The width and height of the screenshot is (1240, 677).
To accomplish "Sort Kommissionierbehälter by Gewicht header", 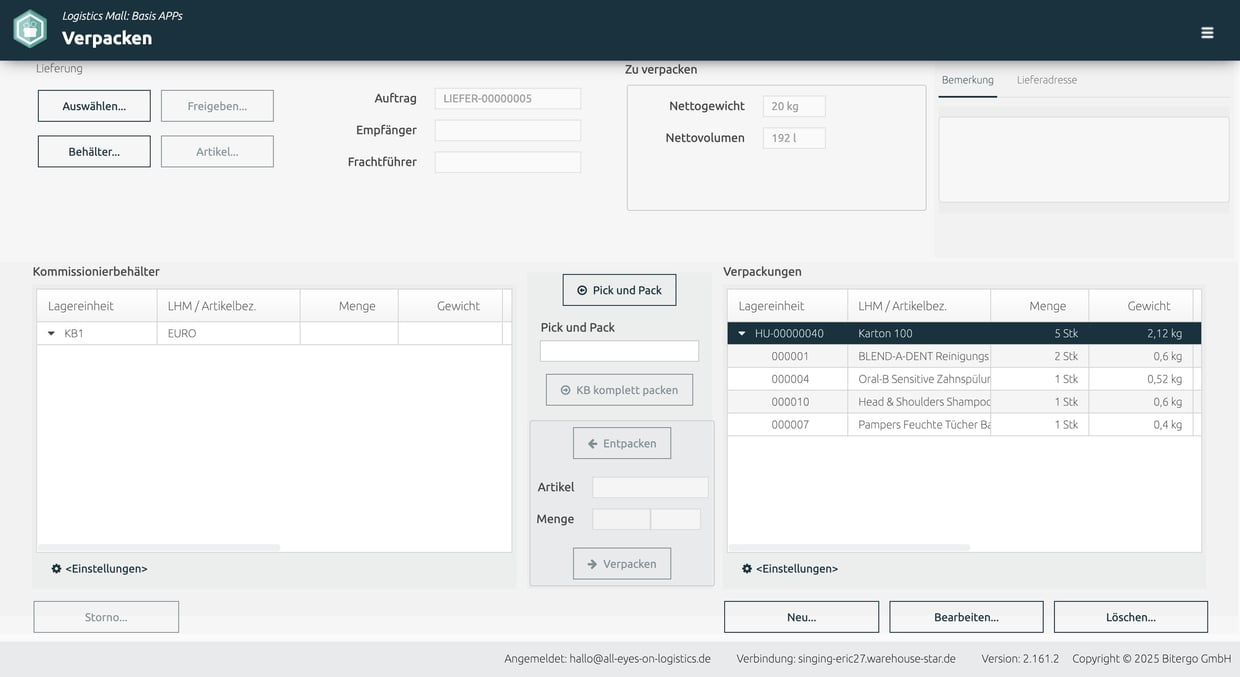I will 450,306.
